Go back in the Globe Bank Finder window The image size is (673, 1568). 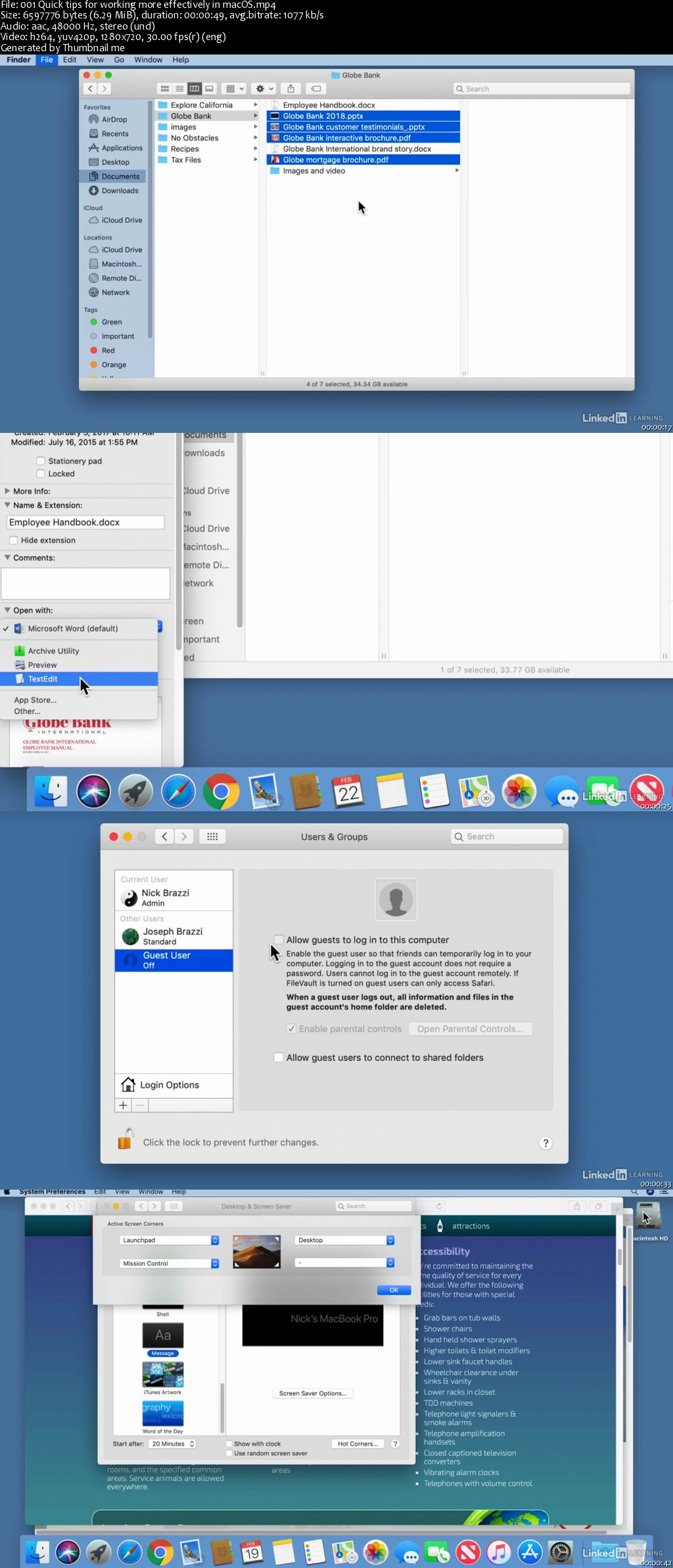(x=90, y=89)
